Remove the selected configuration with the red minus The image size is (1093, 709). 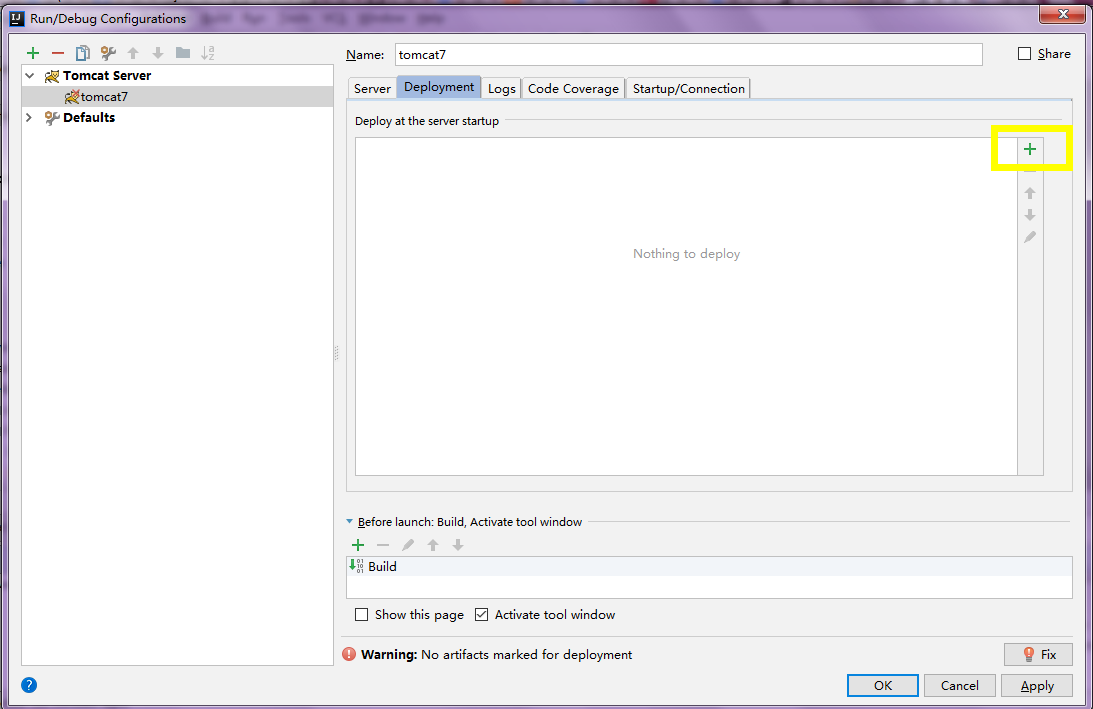(58, 53)
